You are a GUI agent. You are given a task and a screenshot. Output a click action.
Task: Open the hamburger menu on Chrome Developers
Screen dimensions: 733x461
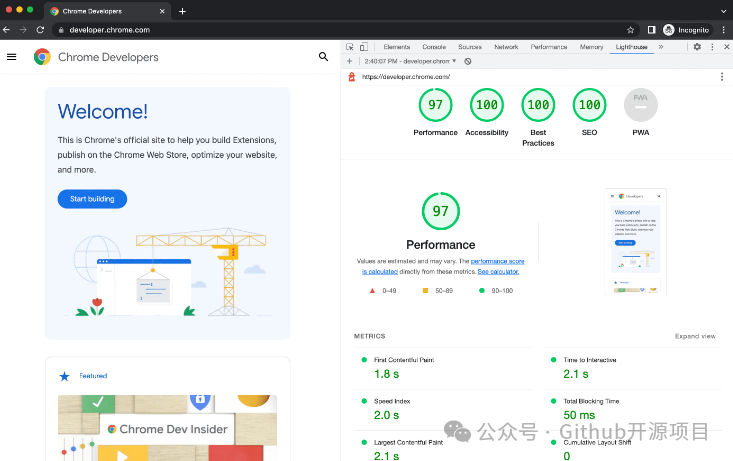click(12, 57)
